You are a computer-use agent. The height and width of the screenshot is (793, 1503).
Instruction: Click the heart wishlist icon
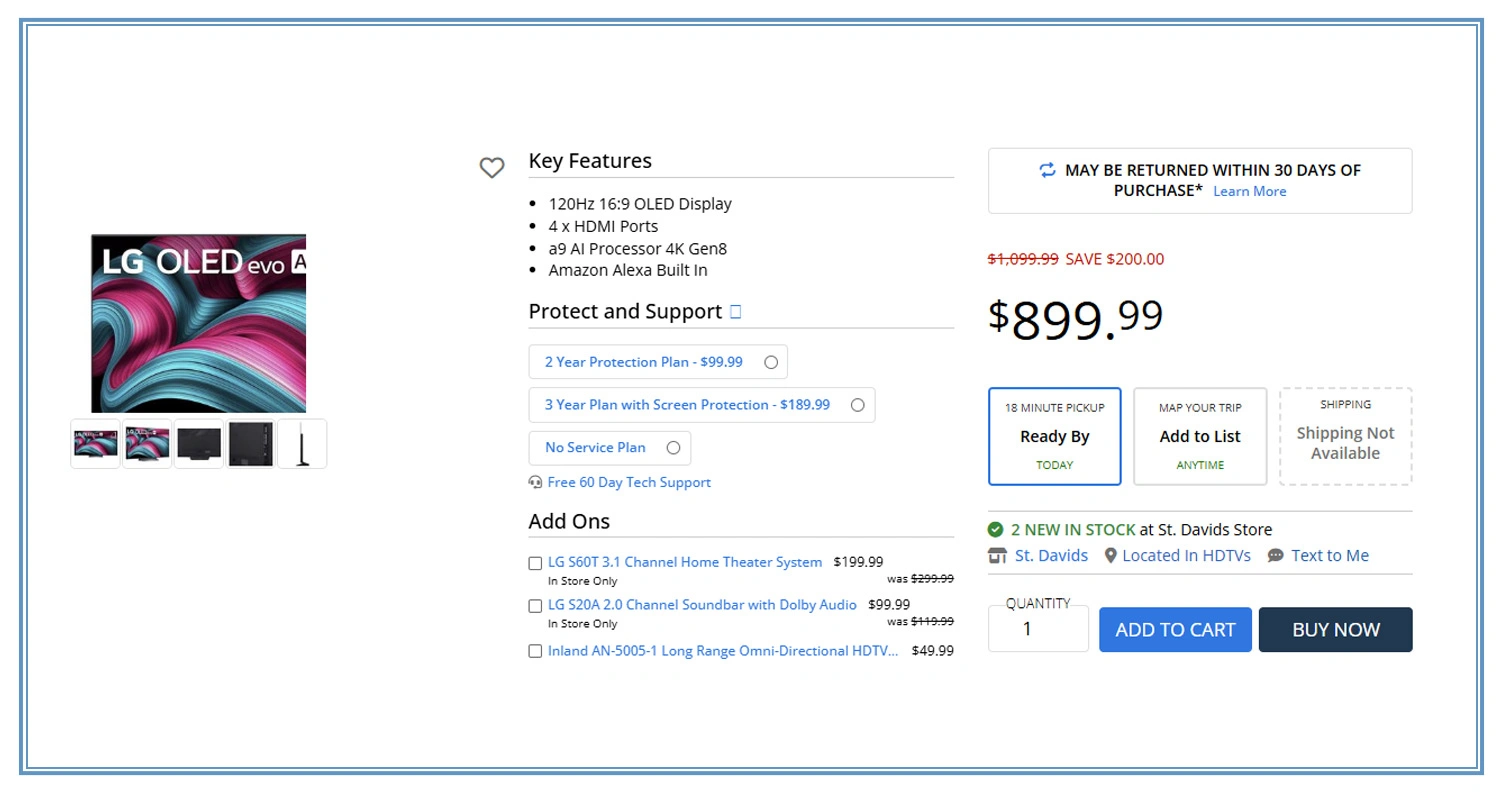point(492,168)
